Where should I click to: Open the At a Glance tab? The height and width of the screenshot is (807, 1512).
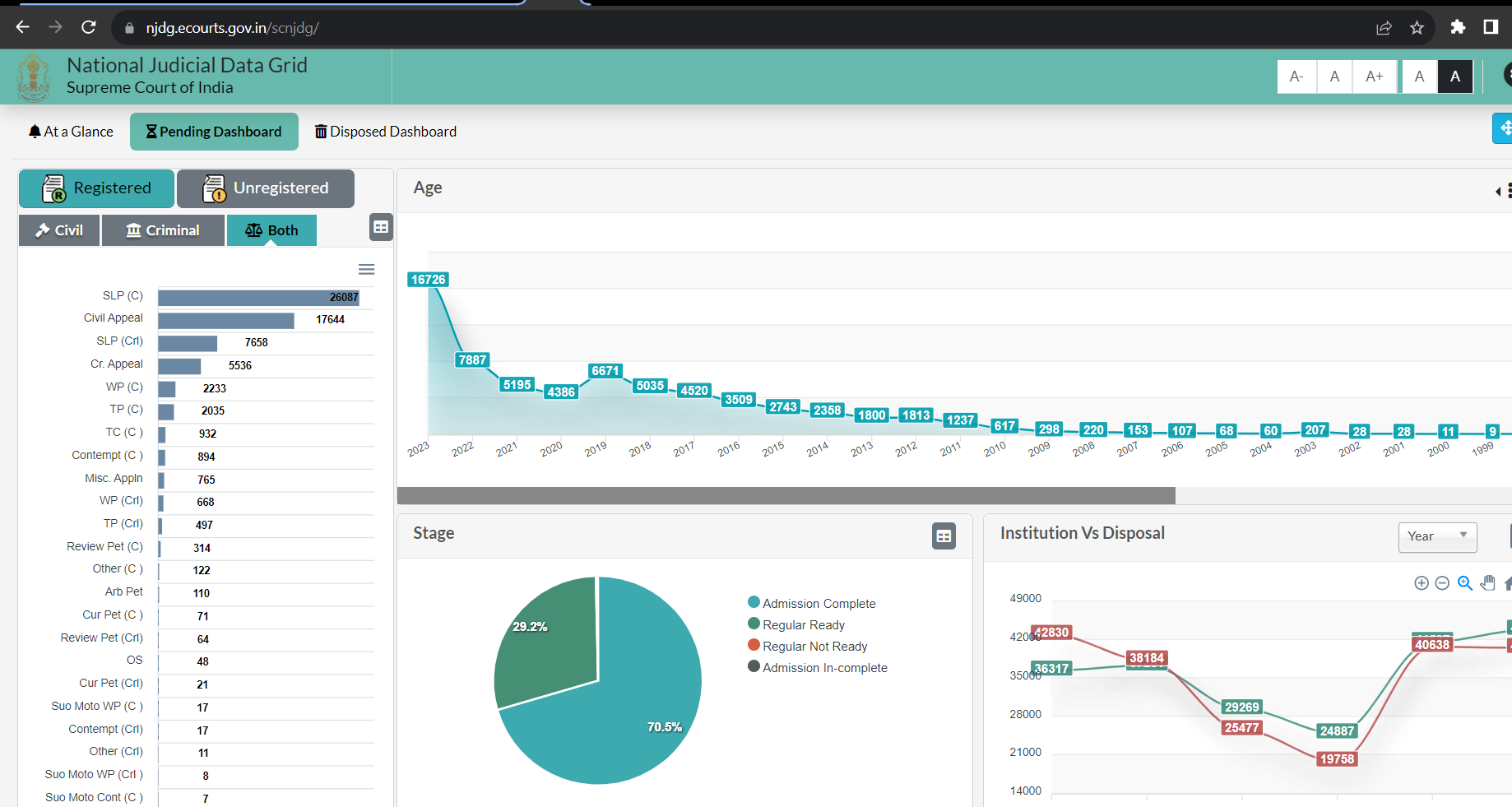pos(71,132)
